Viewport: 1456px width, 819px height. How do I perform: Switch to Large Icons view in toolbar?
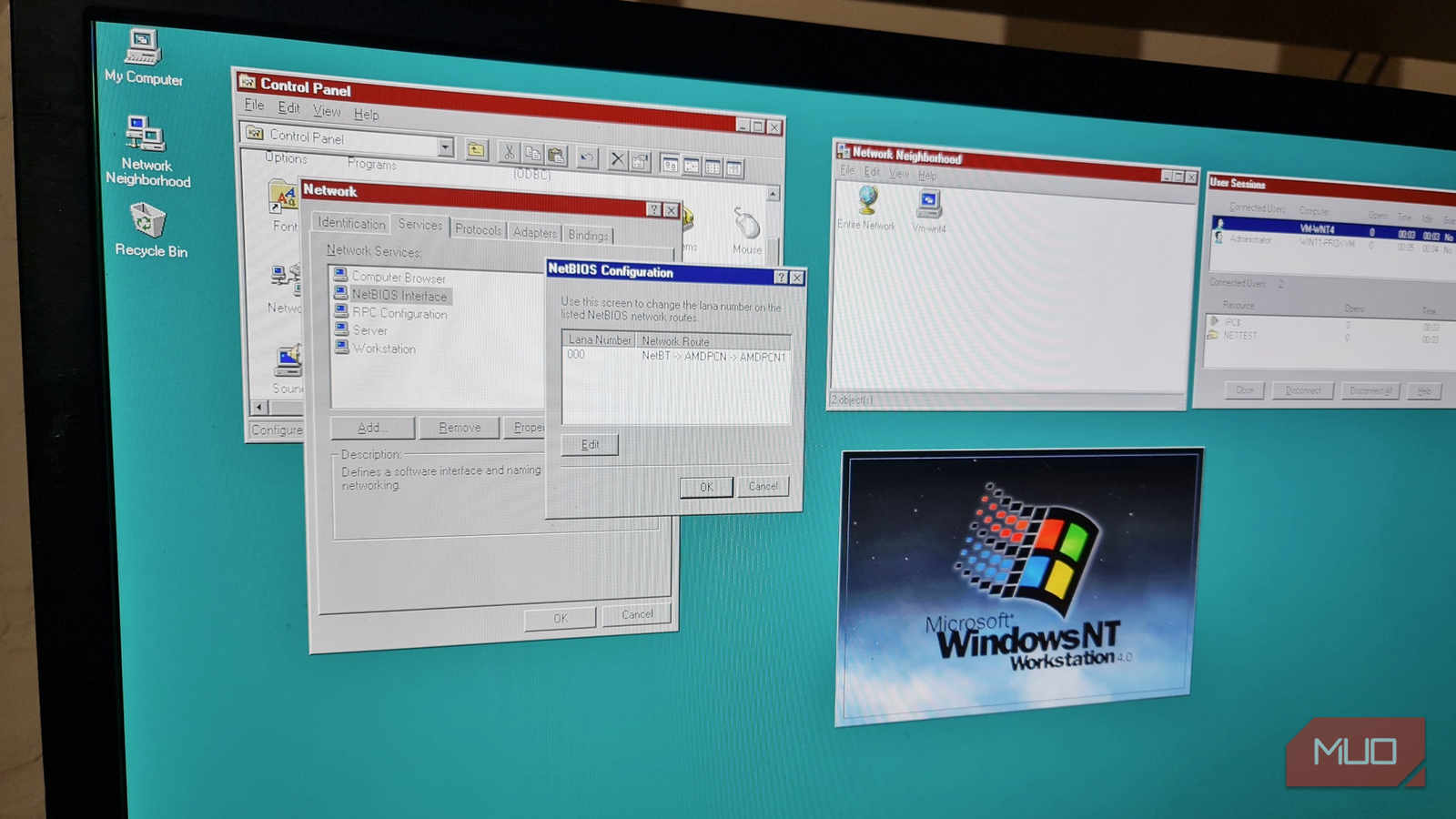[671, 164]
